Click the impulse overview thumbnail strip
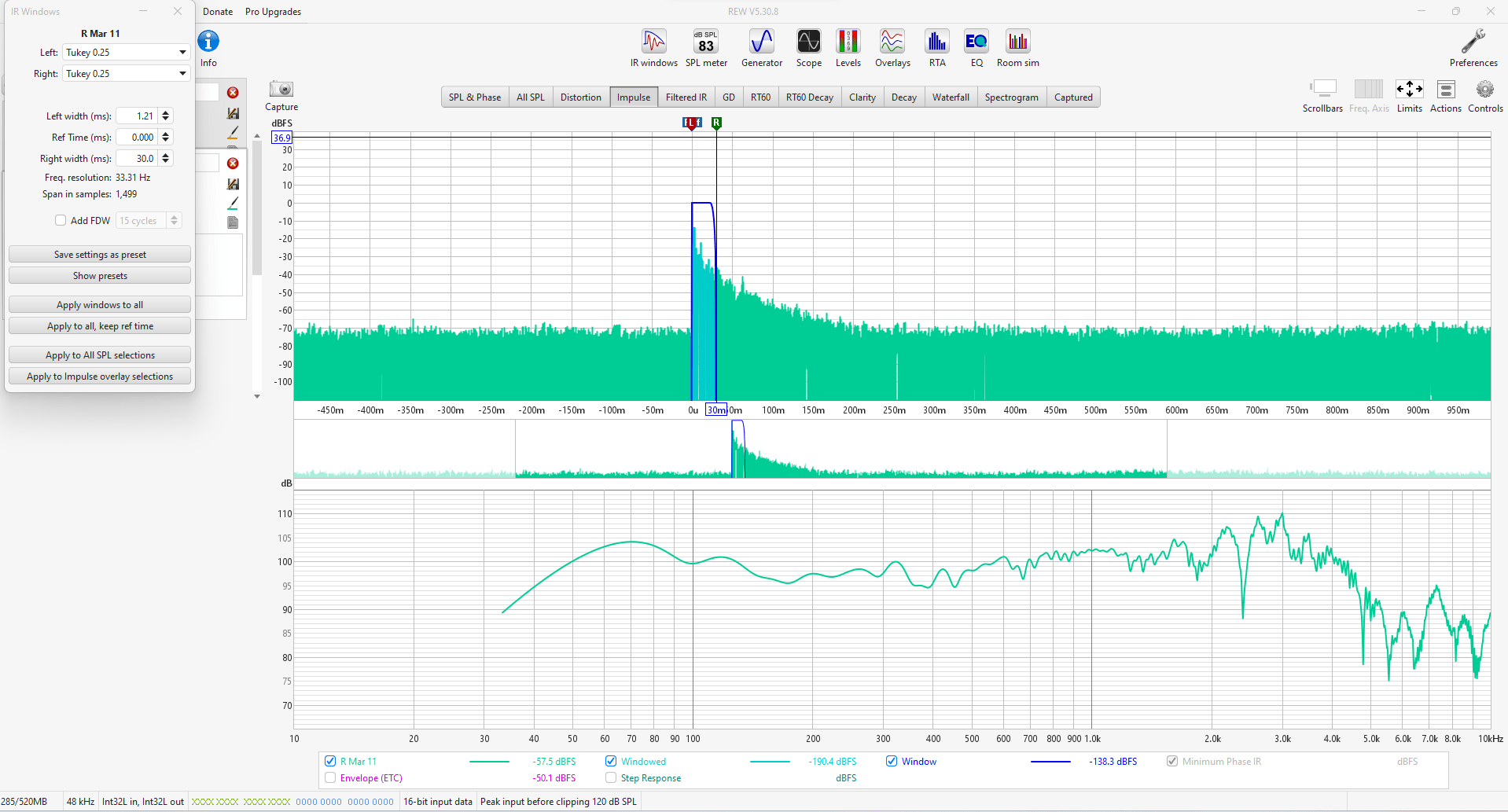 (x=892, y=449)
